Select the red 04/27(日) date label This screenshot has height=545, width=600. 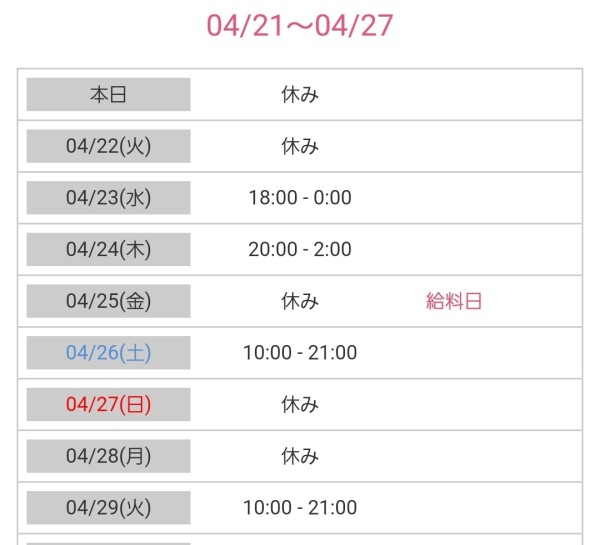108,405
